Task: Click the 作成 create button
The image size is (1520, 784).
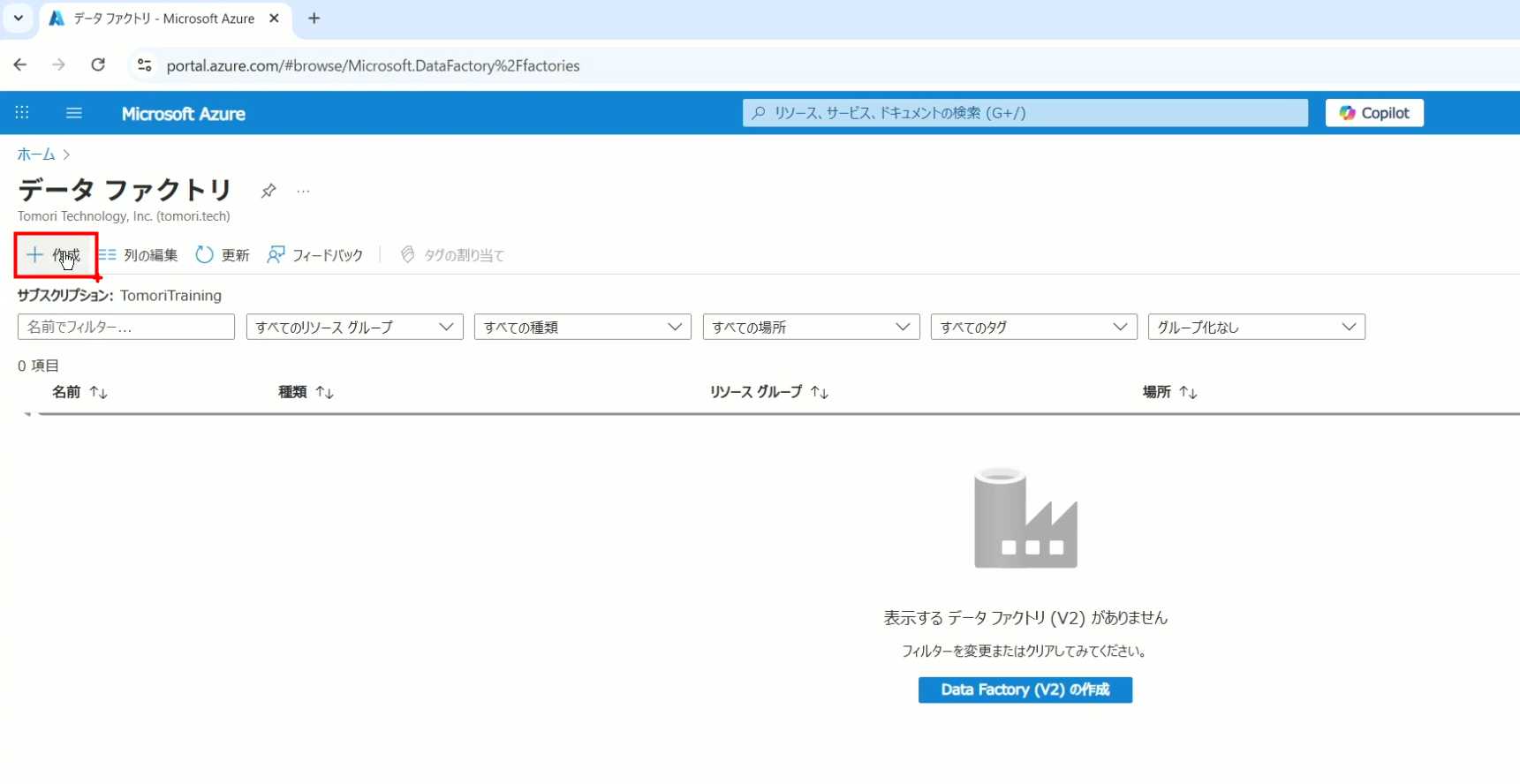Action: (55, 255)
